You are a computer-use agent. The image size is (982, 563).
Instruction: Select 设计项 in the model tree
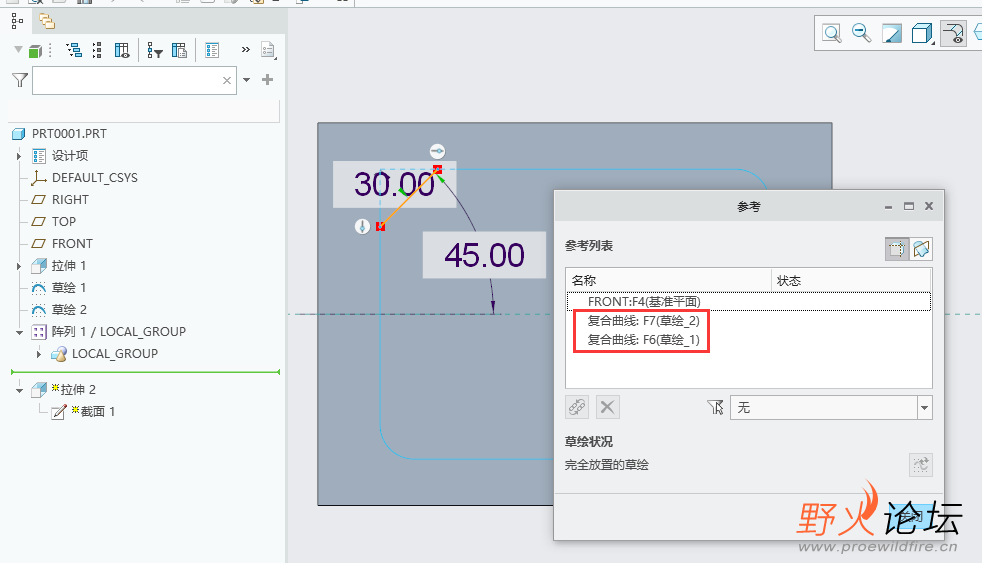[x=70, y=155]
